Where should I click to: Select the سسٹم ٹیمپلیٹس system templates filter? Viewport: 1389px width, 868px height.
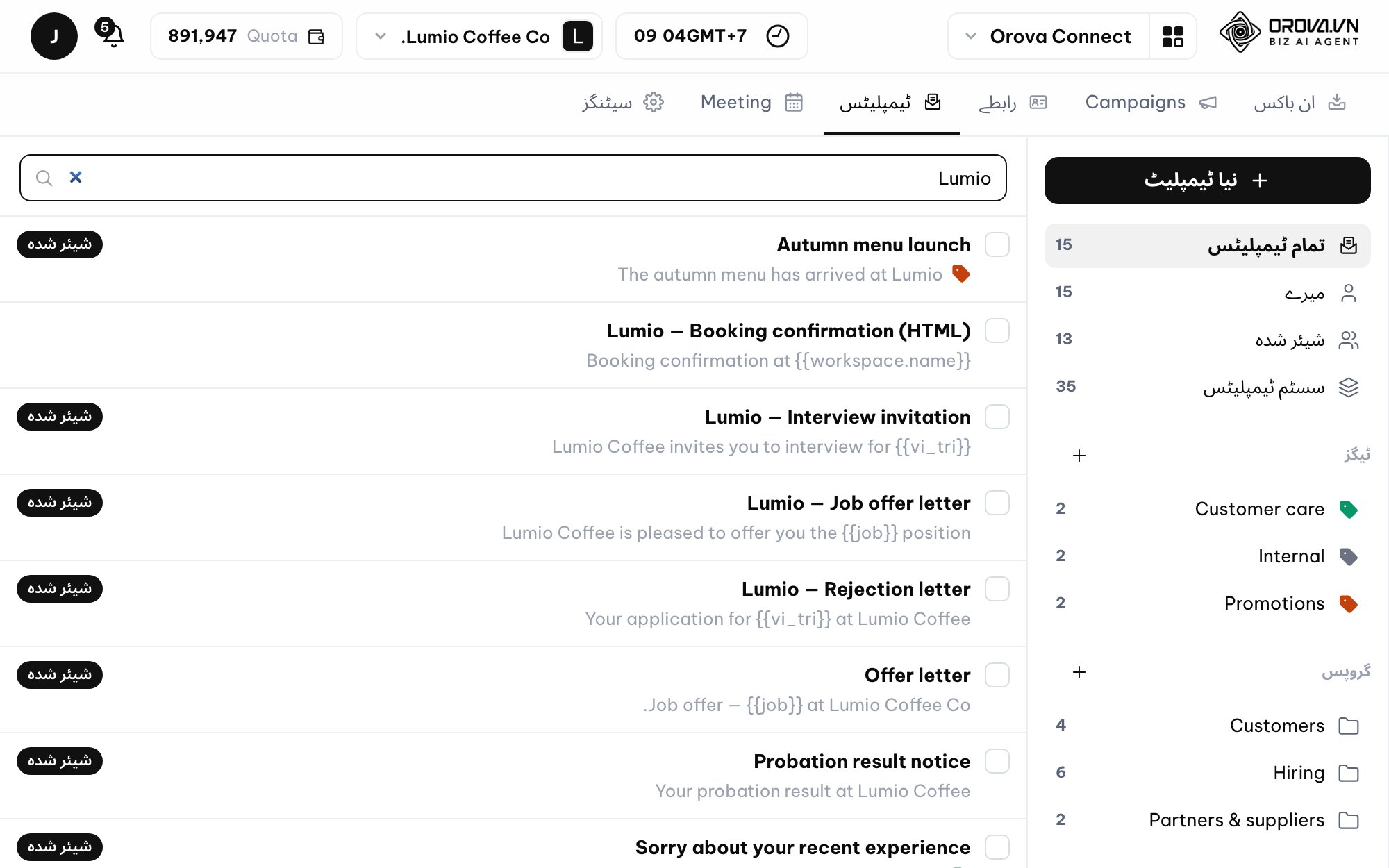(1208, 387)
